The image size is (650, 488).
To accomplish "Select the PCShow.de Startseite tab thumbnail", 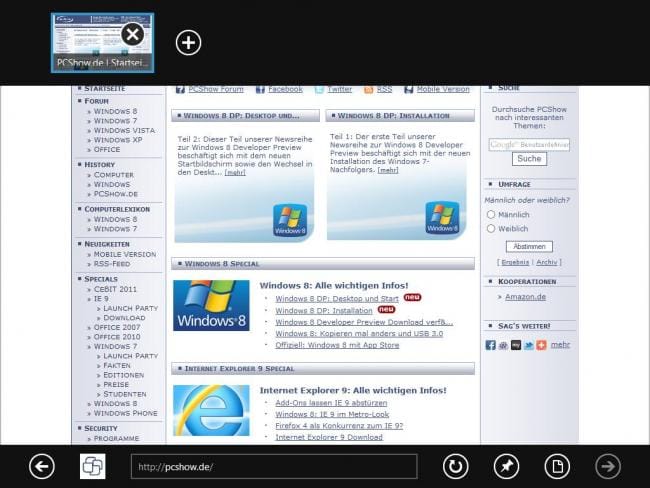I will click(102, 43).
